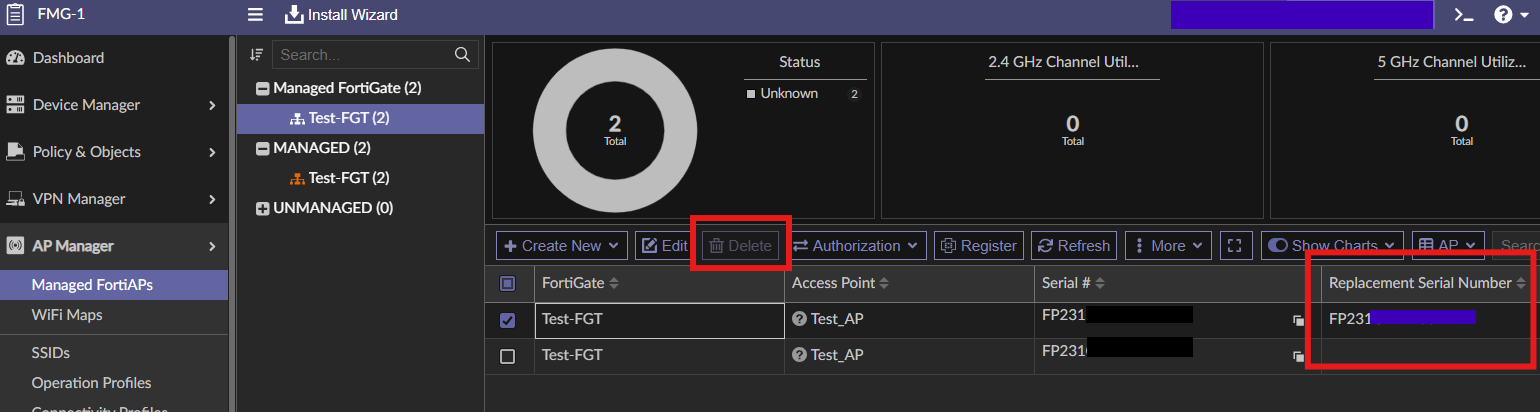Open the Create New dropdown
Viewport: 1540px width, 412px height.
pyautogui.click(x=563, y=245)
